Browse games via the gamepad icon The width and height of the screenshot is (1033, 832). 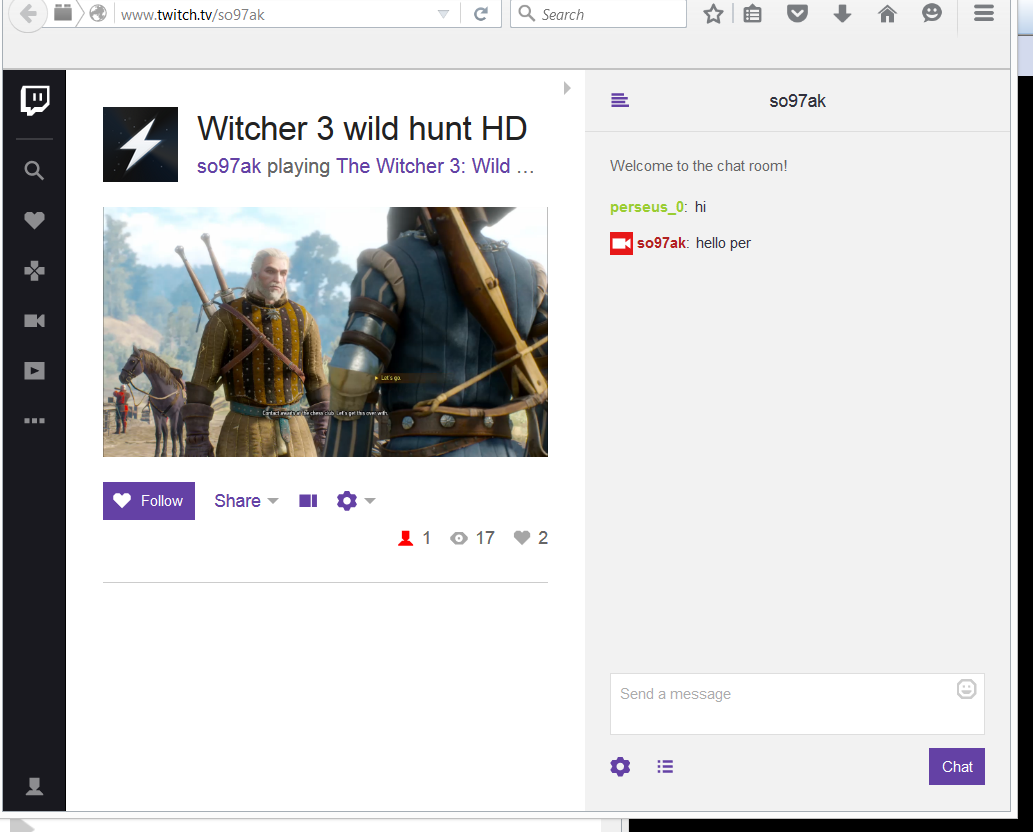pyautogui.click(x=34, y=271)
